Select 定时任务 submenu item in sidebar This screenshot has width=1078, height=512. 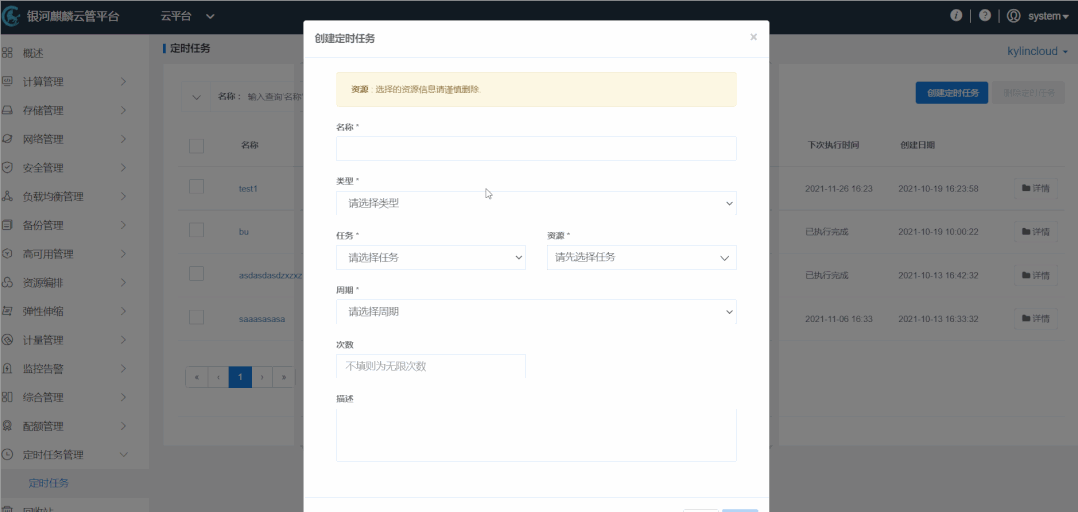click(49, 483)
